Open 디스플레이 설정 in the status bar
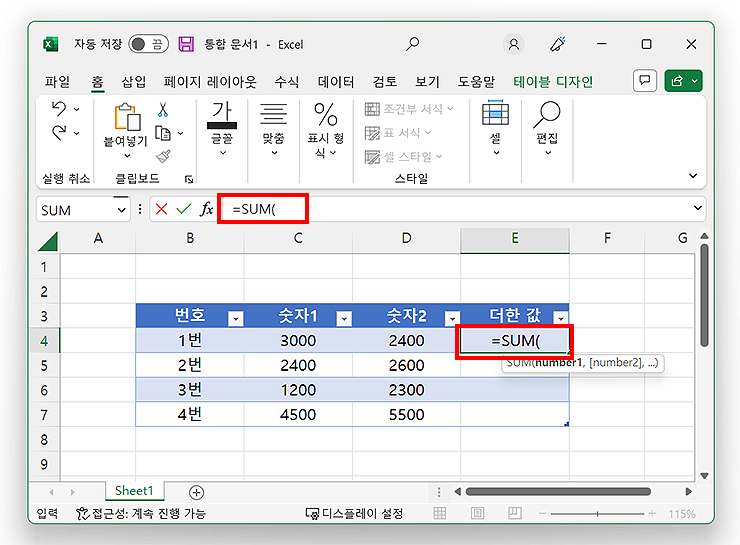This screenshot has width=740, height=545. tap(354, 513)
